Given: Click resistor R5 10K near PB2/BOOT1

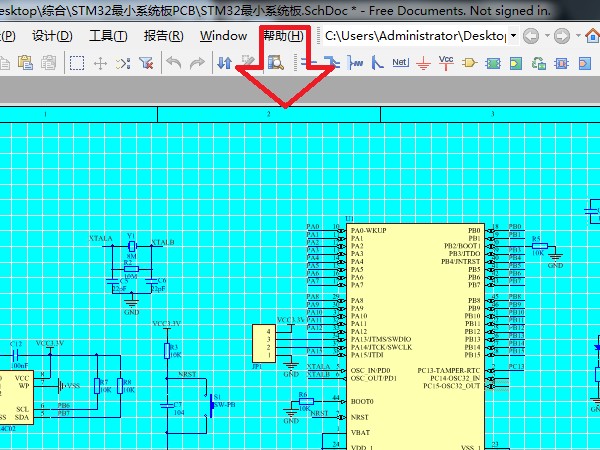Looking at the screenshot, I should point(540,246).
